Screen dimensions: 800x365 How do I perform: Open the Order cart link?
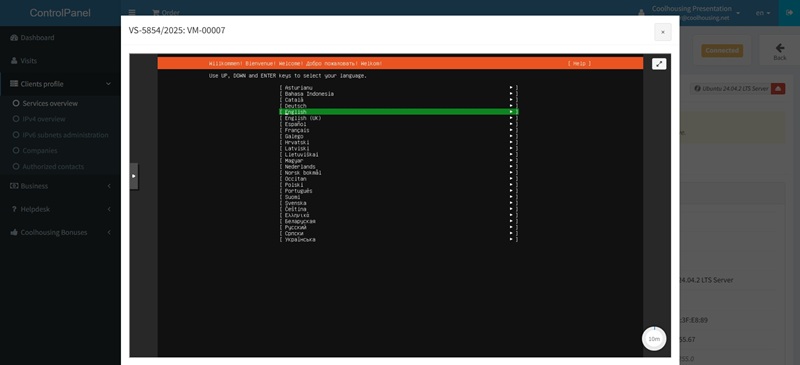(166, 13)
